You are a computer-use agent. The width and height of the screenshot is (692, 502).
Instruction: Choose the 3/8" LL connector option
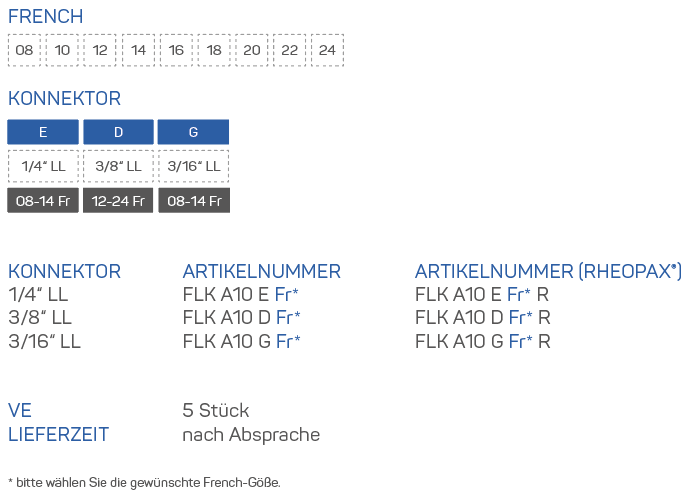point(118,166)
